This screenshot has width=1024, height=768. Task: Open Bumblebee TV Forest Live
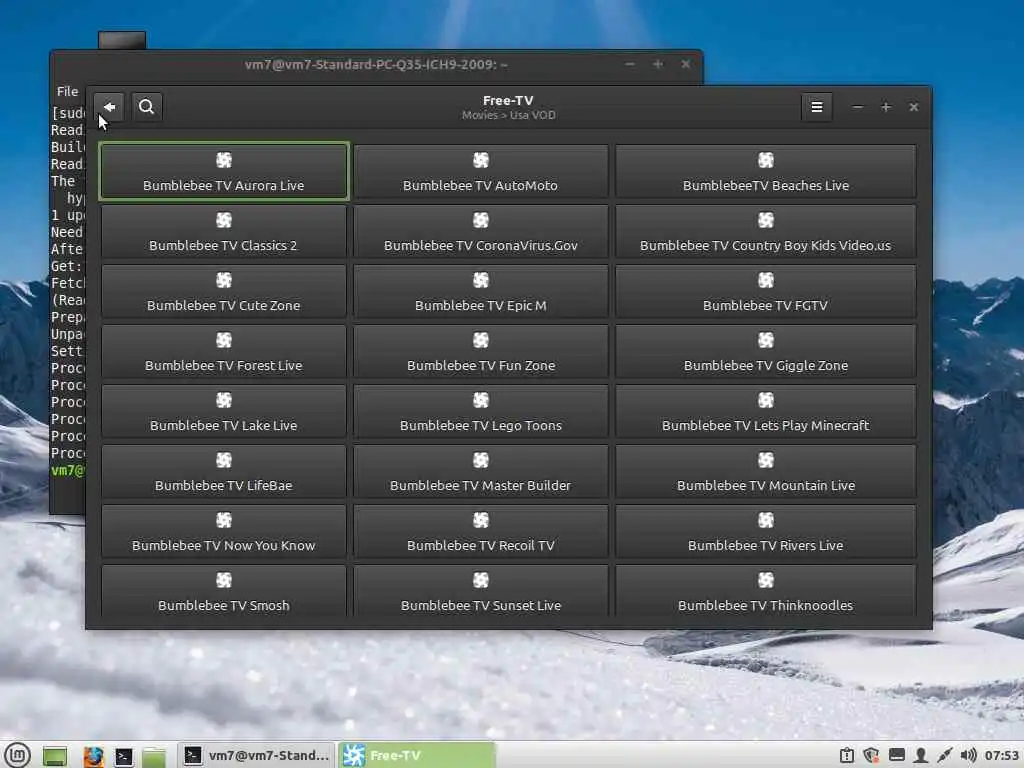click(x=224, y=351)
